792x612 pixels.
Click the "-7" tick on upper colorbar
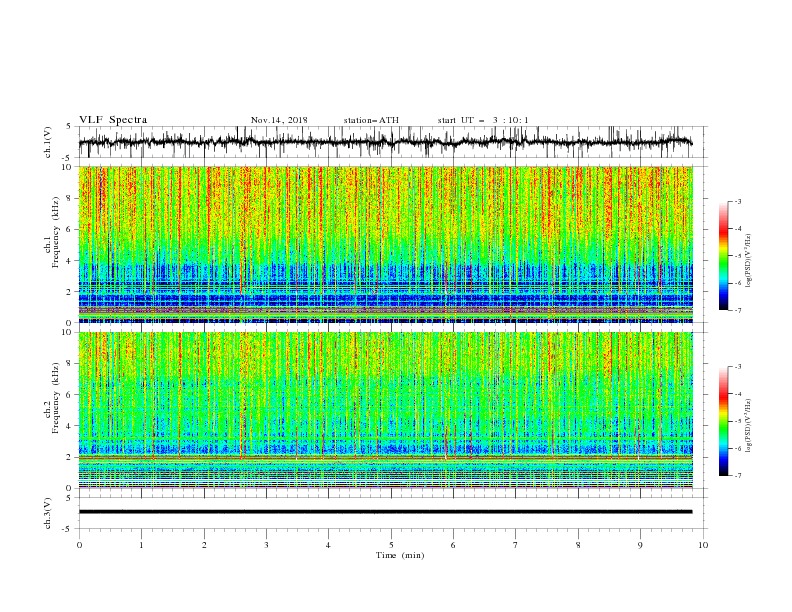click(x=738, y=311)
